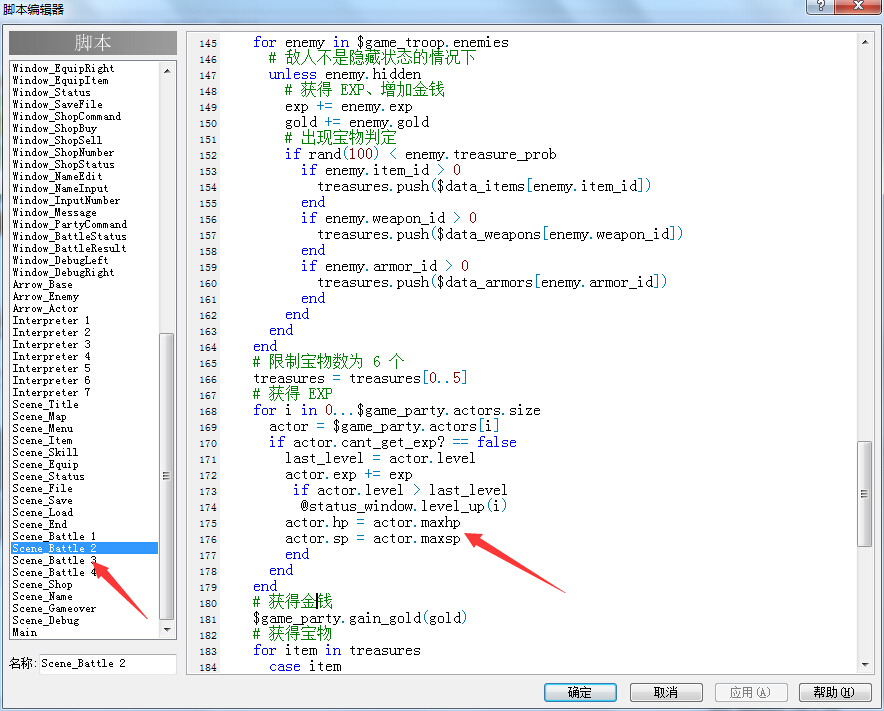Select Scene_Battle 4 in the script list
The image size is (884, 711).
point(54,572)
